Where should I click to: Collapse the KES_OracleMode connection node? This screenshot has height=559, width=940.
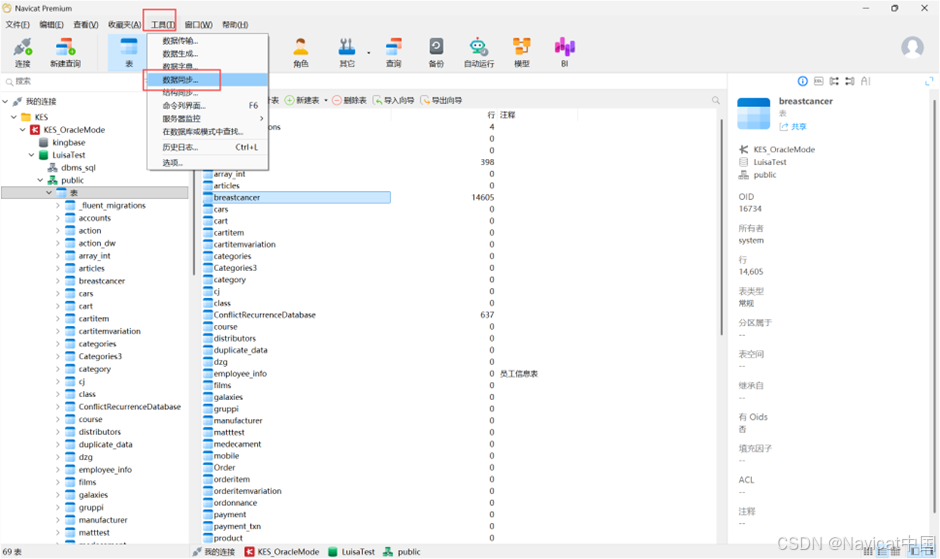pos(23,130)
